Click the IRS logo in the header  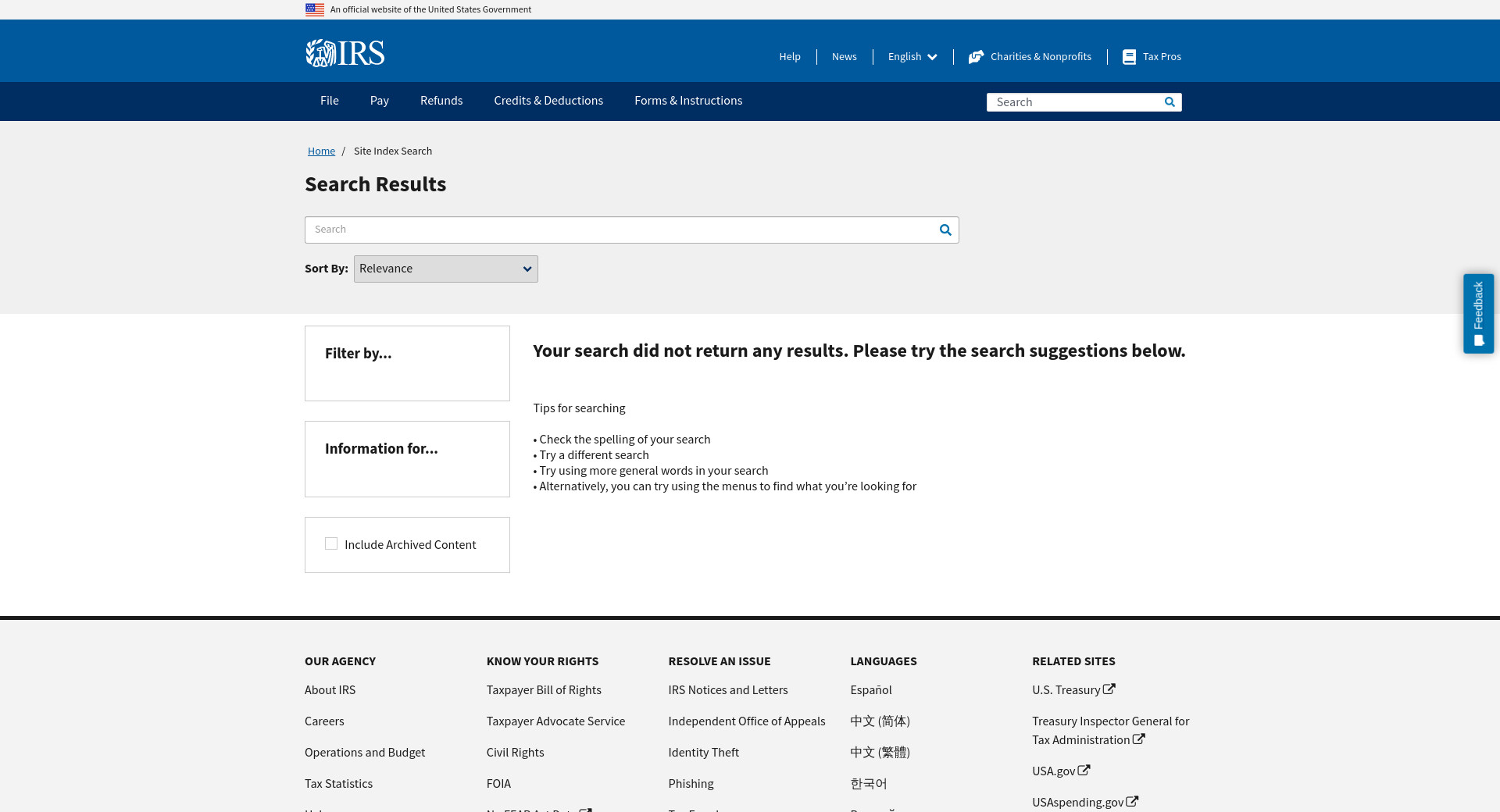click(345, 53)
